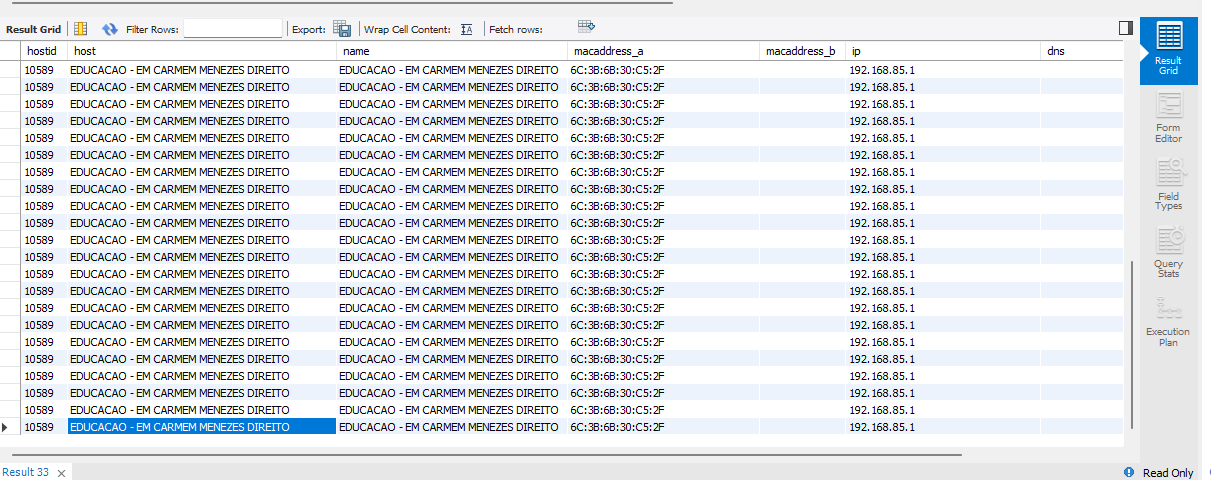Toggle Wrap Cell Content icon
1211x480 pixels.
click(467, 29)
